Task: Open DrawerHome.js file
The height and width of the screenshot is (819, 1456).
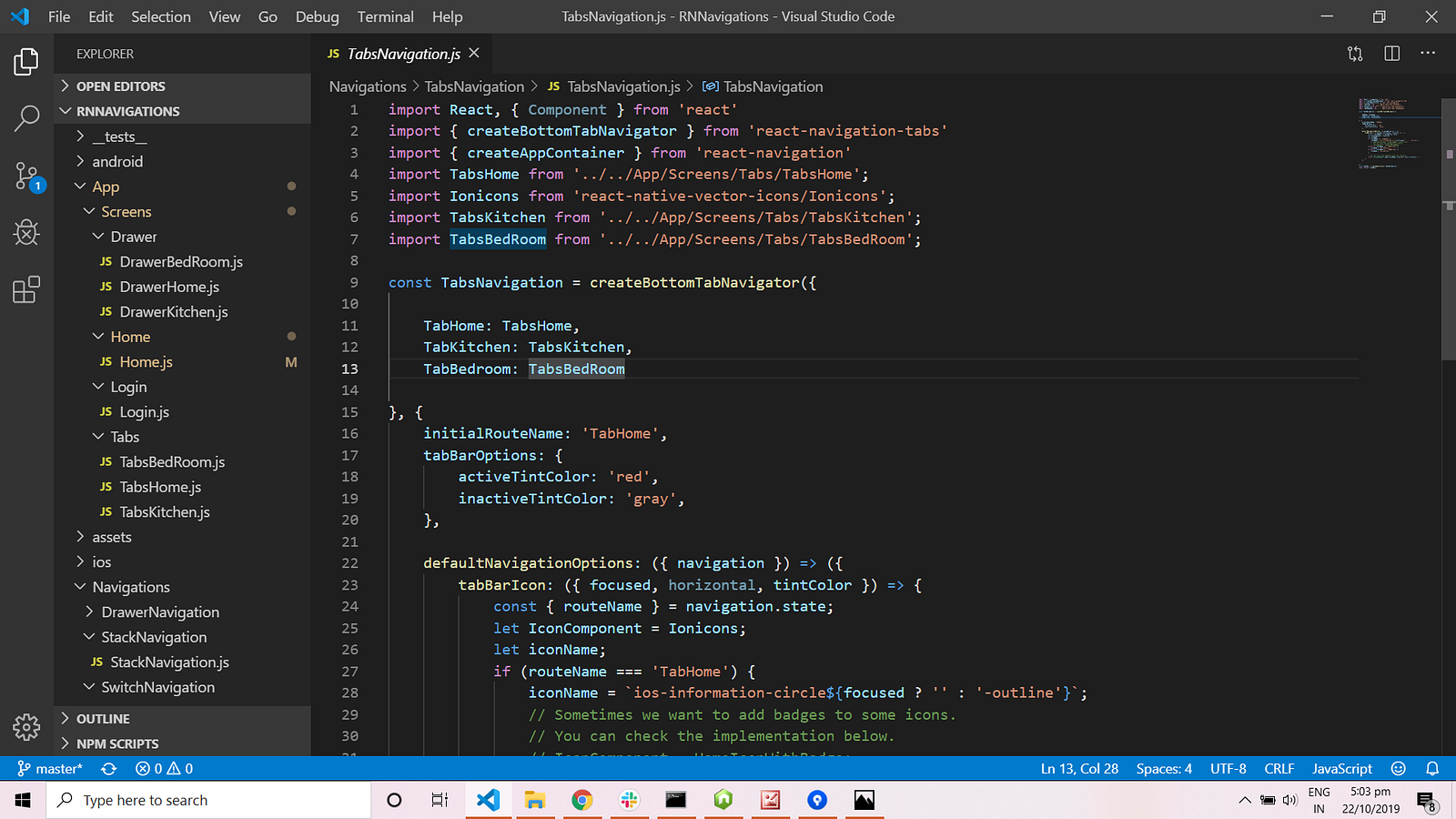Action: pyautogui.click(x=182, y=287)
